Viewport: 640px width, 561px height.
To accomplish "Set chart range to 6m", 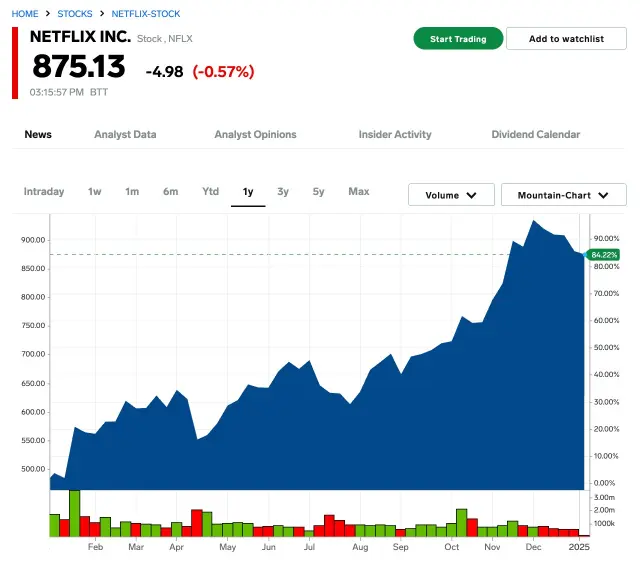I will pos(171,192).
